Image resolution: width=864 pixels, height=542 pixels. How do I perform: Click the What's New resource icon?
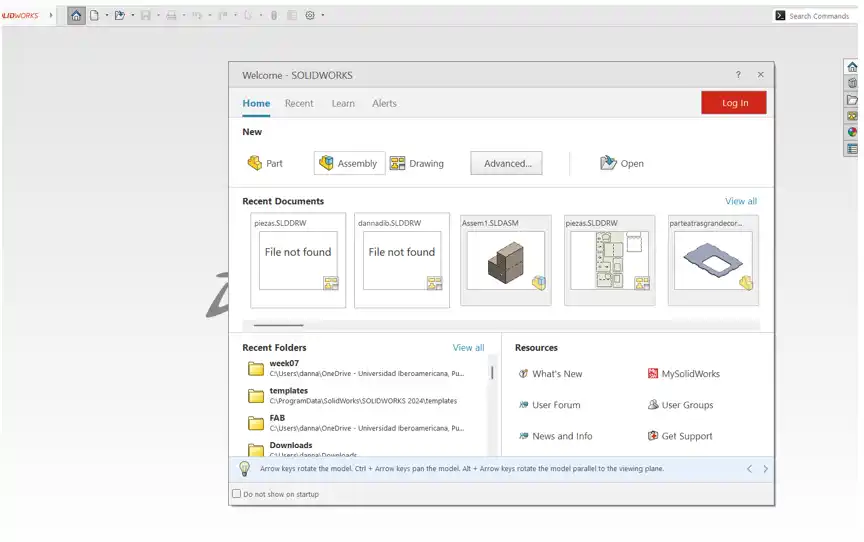(523, 373)
